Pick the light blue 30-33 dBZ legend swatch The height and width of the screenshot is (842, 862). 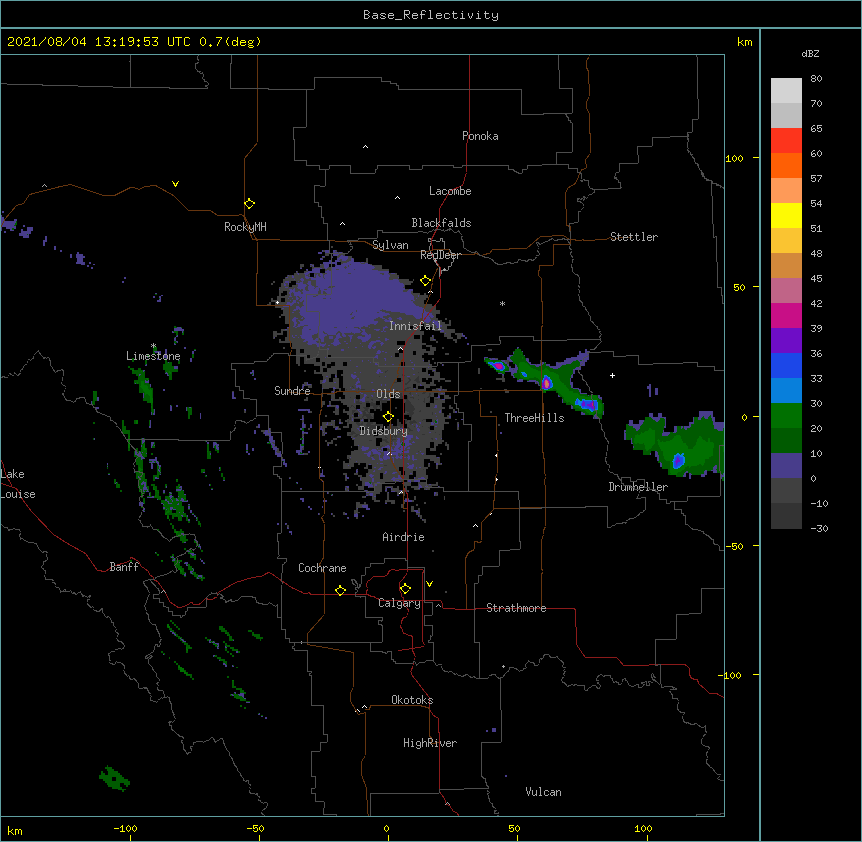(786, 391)
